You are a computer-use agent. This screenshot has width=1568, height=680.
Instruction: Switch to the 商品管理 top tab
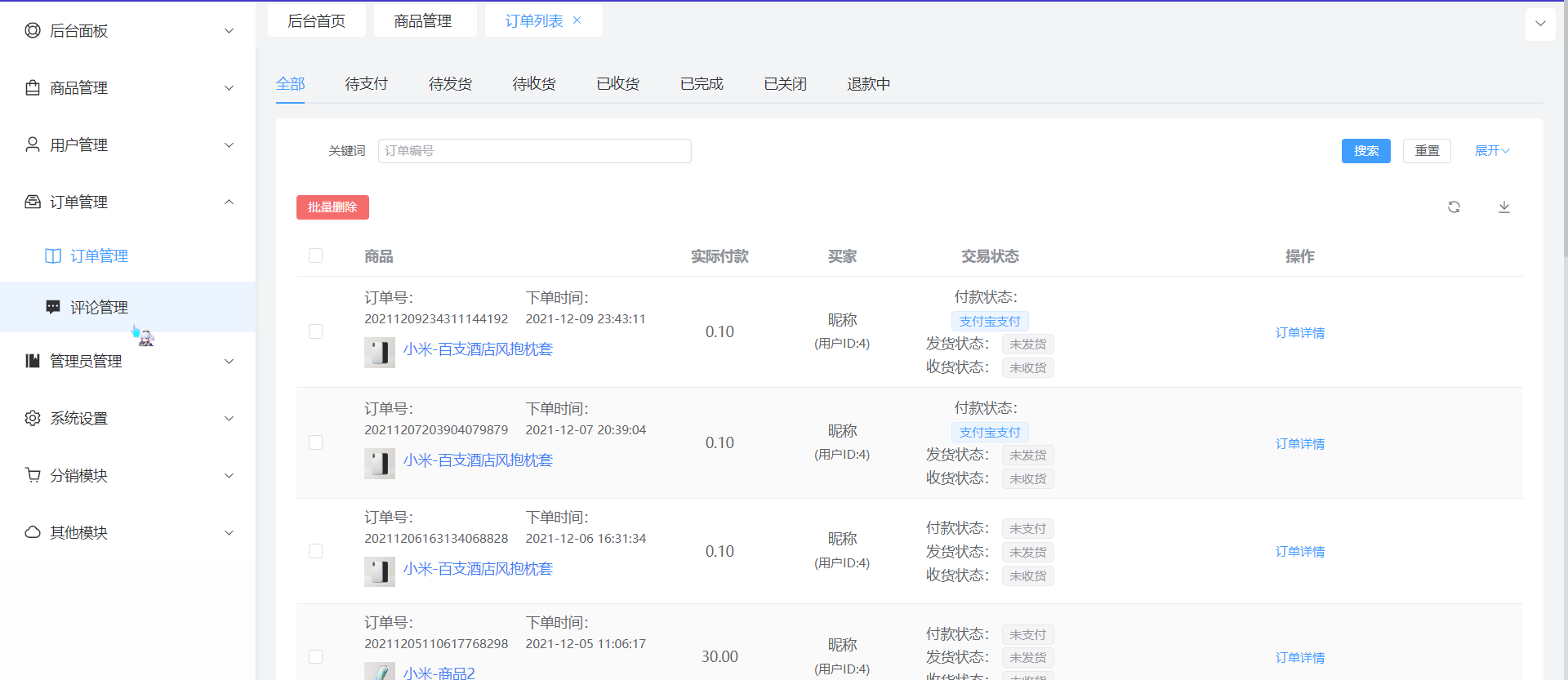pyautogui.click(x=424, y=20)
